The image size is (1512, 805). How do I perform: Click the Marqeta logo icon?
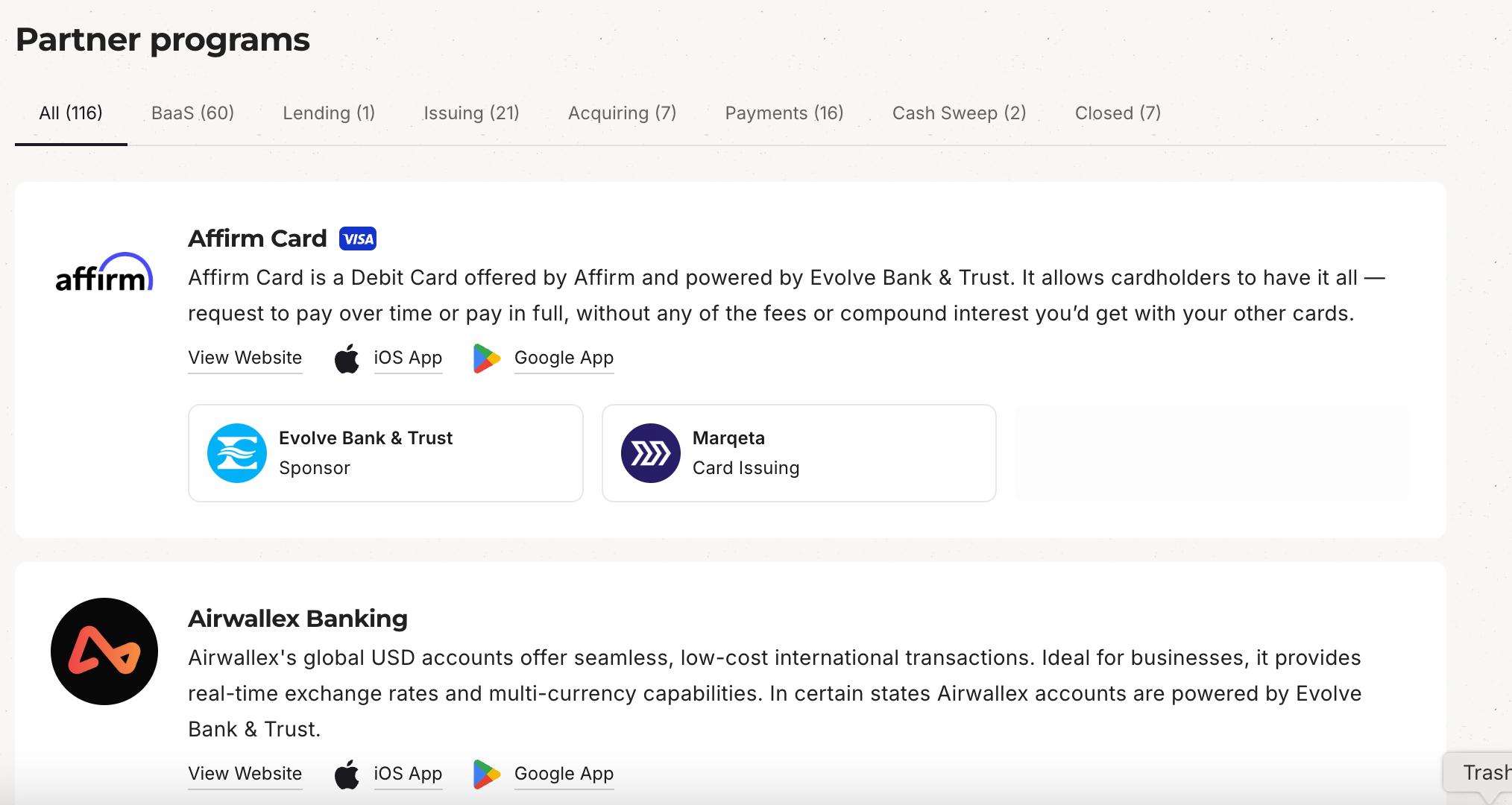coord(650,453)
